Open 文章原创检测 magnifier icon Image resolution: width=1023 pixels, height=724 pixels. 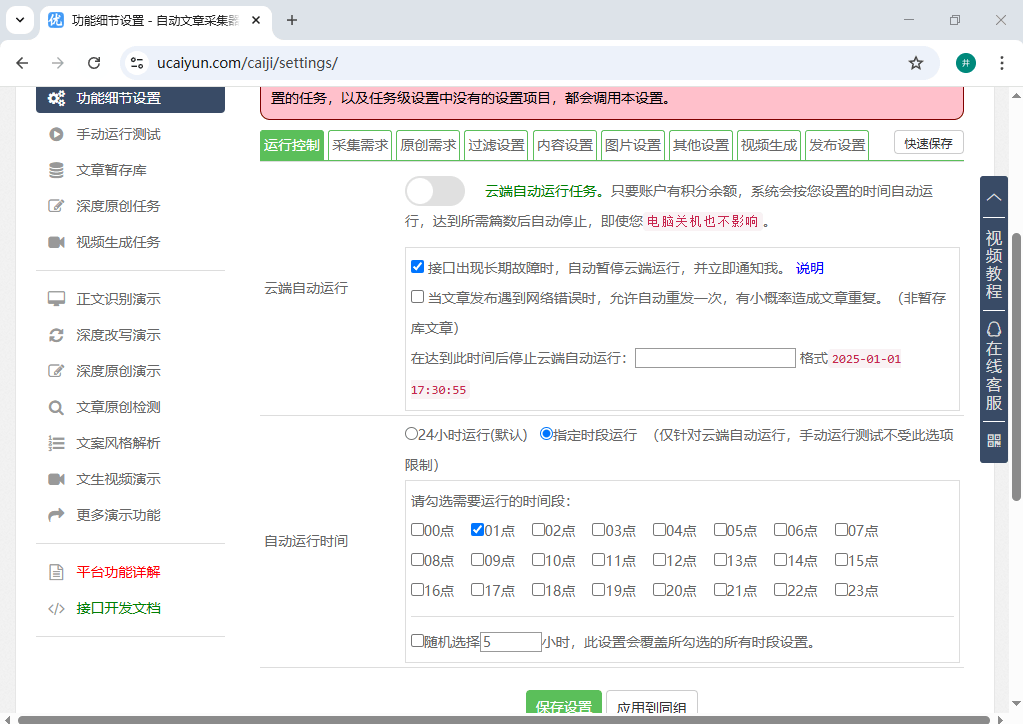coord(58,407)
